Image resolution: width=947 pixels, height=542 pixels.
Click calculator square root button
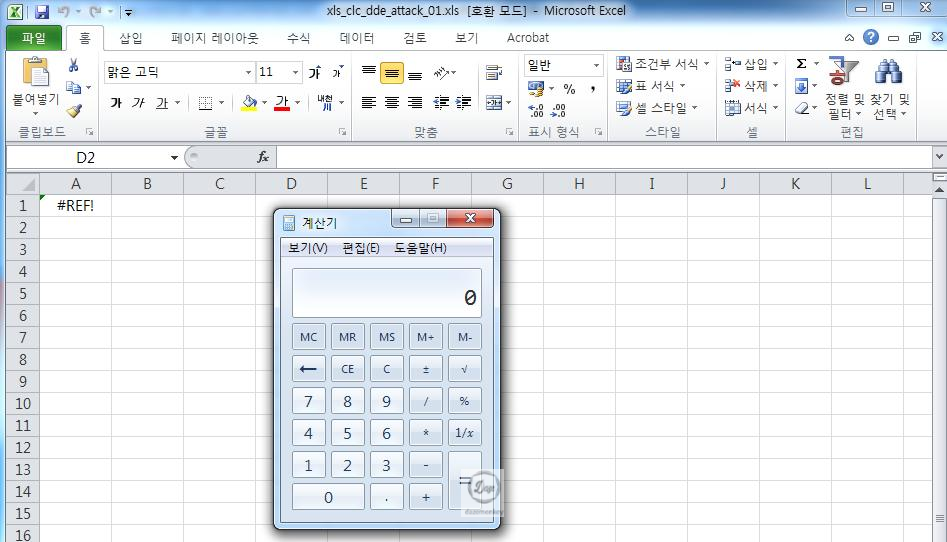tap(464, 369)
